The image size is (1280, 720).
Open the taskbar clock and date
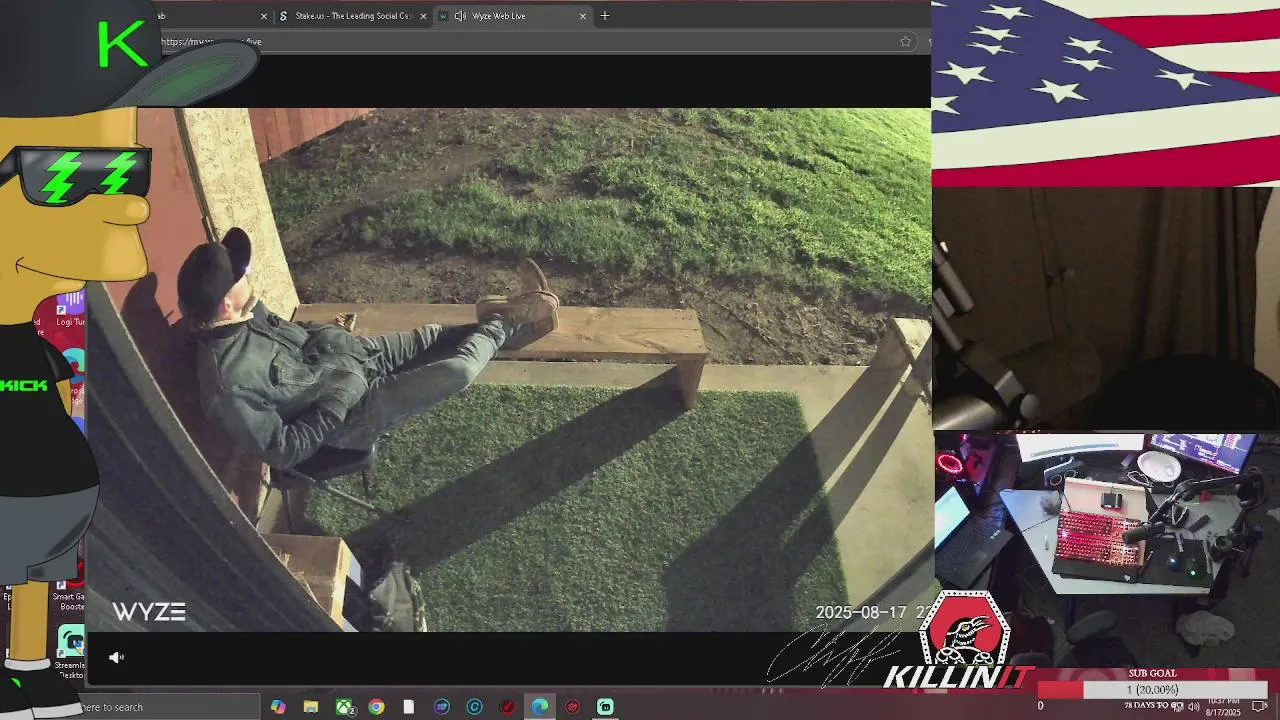click(1222, 706)
